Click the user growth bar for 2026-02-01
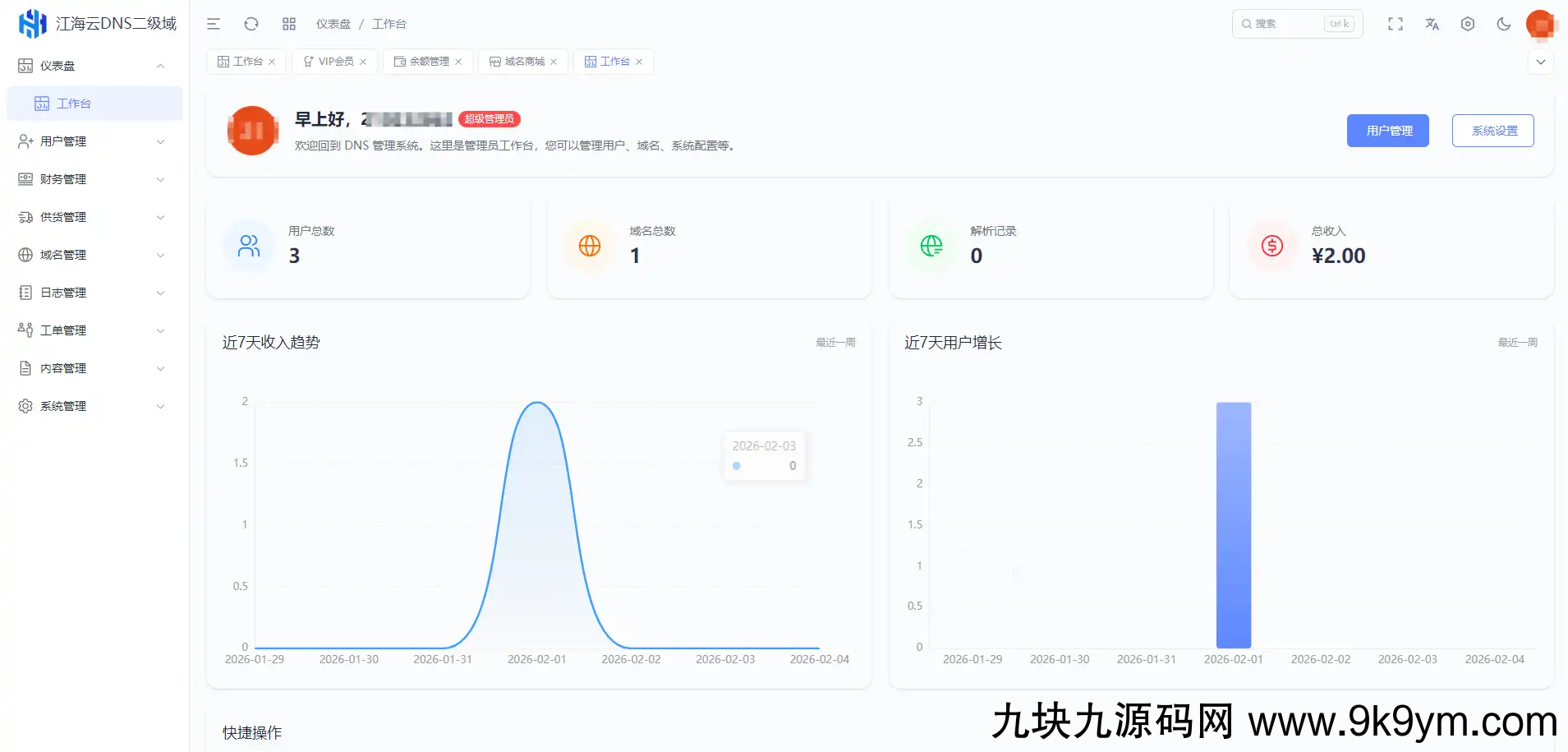1568x752 pixels. (x=1233, y=524)
